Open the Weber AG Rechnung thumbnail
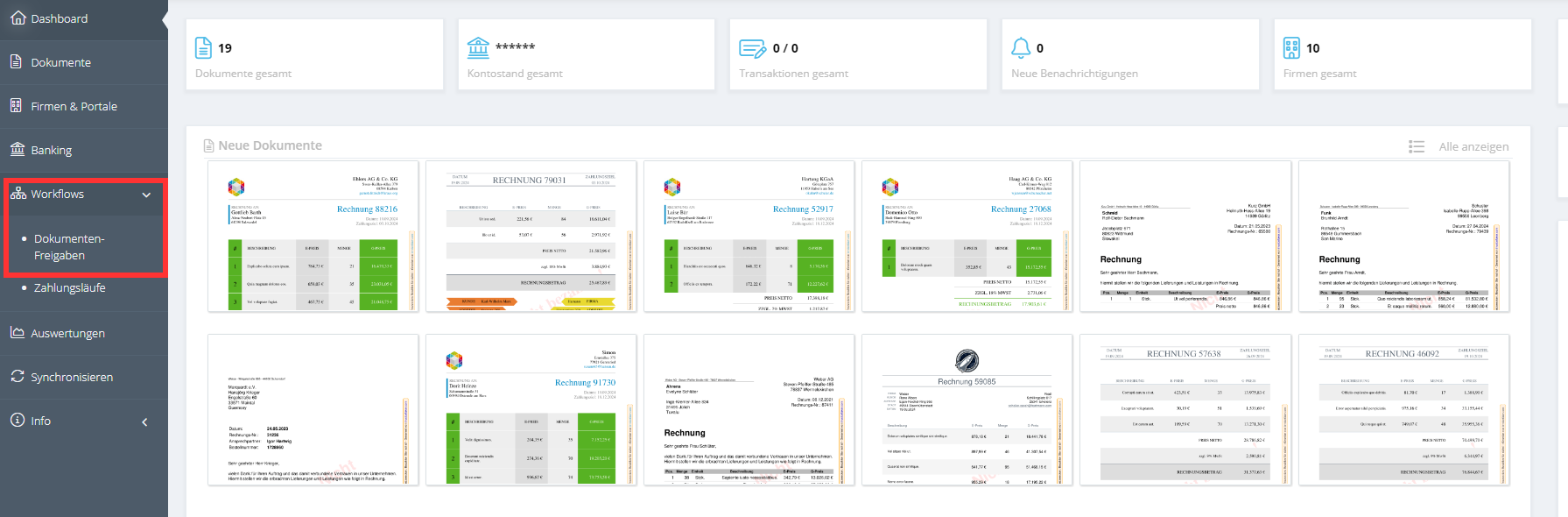1568x517 pixels. pos(749,410)
